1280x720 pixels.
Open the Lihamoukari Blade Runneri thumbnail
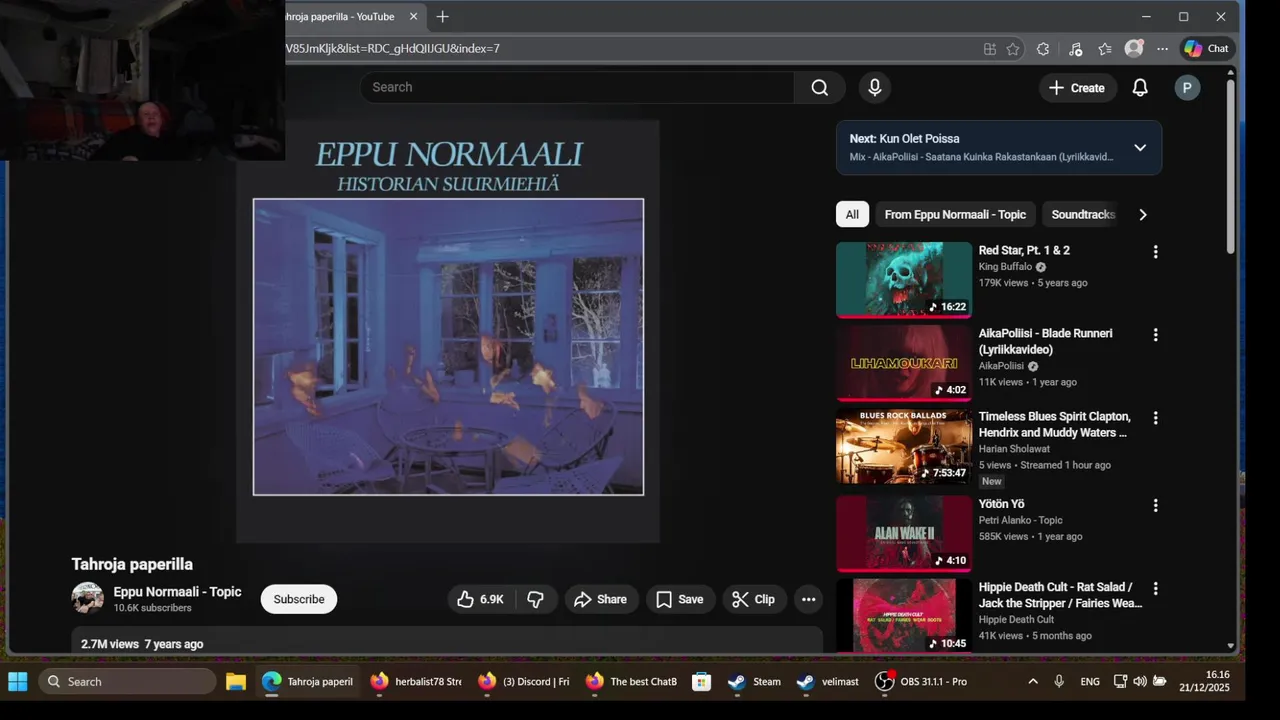[x=904, y=363]
